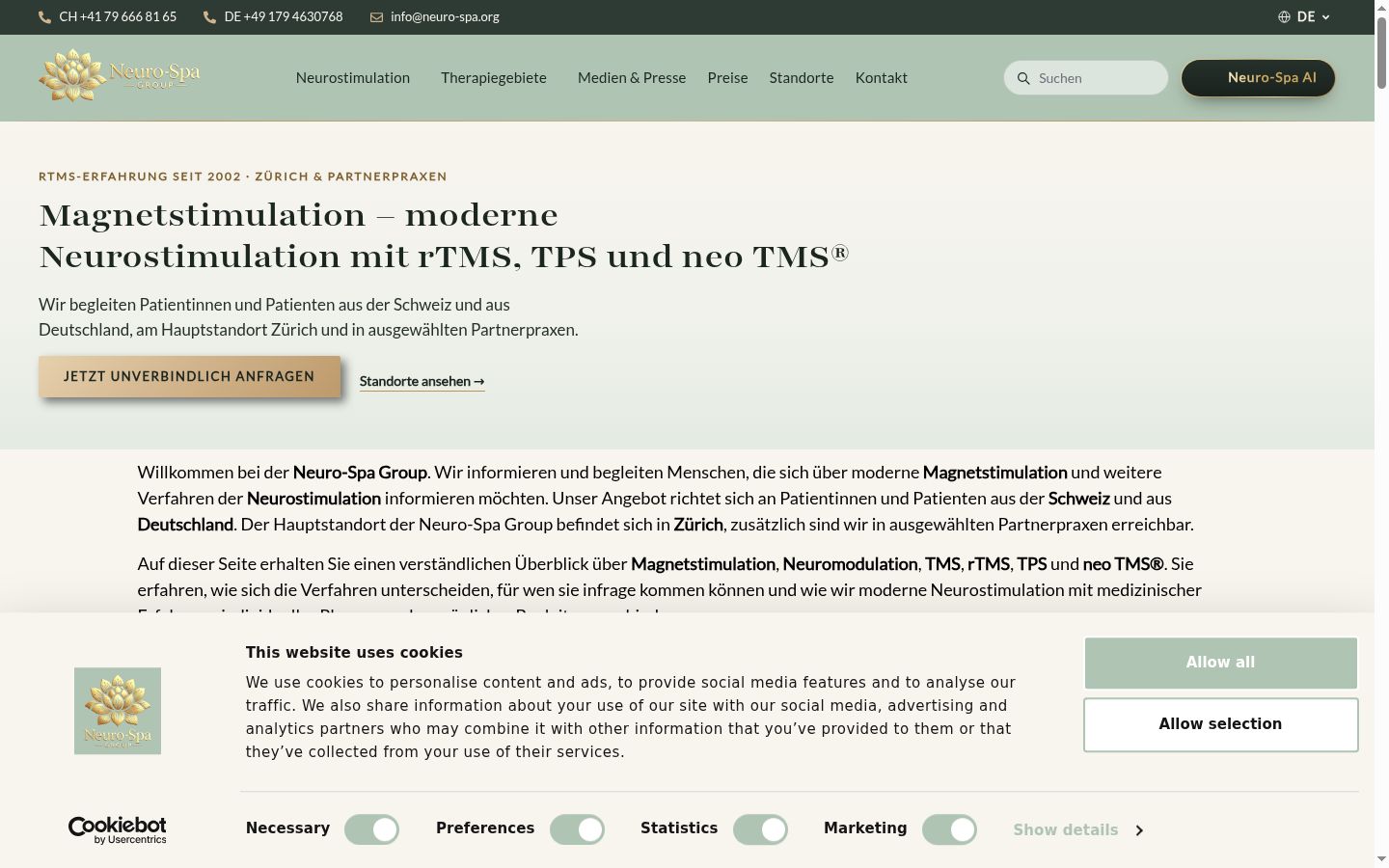The height and width of the screenshot is (868, 1389).
Task: Click the globe language icon
Action: coord(1284,16)
